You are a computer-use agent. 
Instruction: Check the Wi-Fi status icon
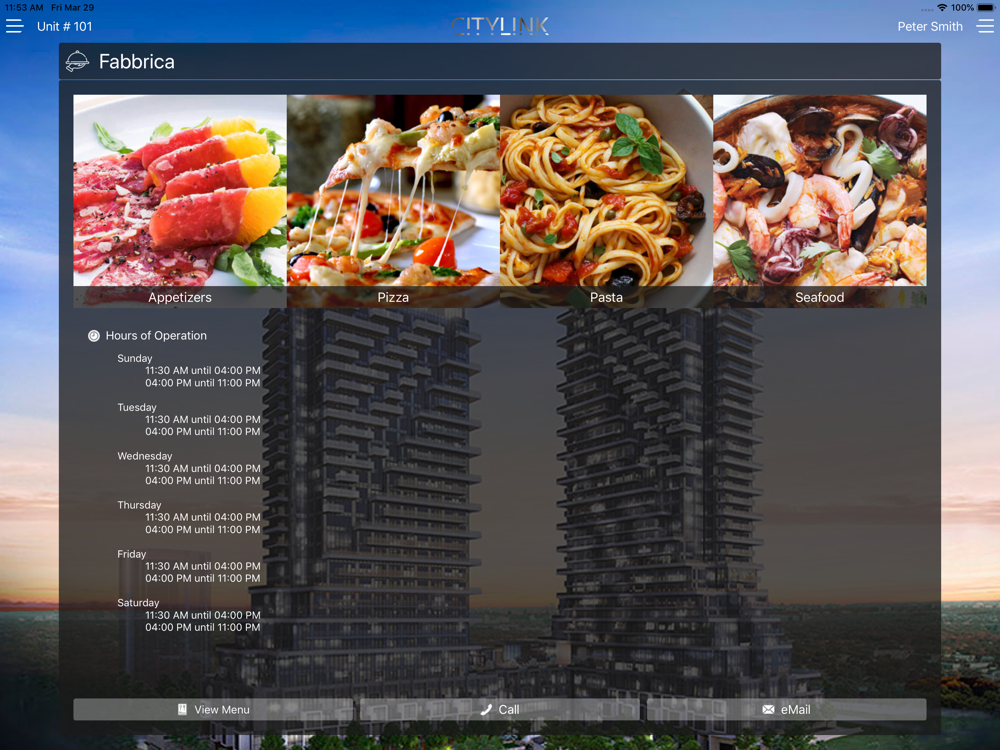(x=942, y=7)
